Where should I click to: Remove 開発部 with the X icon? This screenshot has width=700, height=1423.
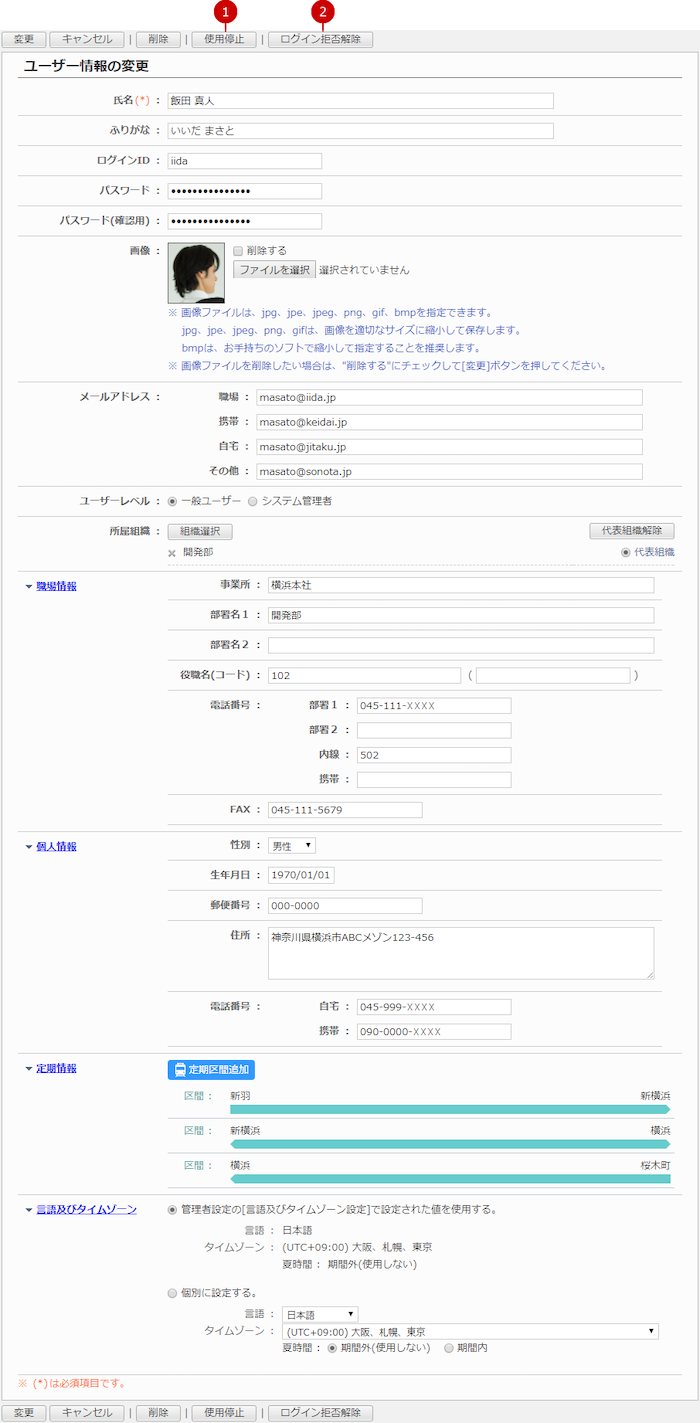pyautogui.click(x=172, y=552)
